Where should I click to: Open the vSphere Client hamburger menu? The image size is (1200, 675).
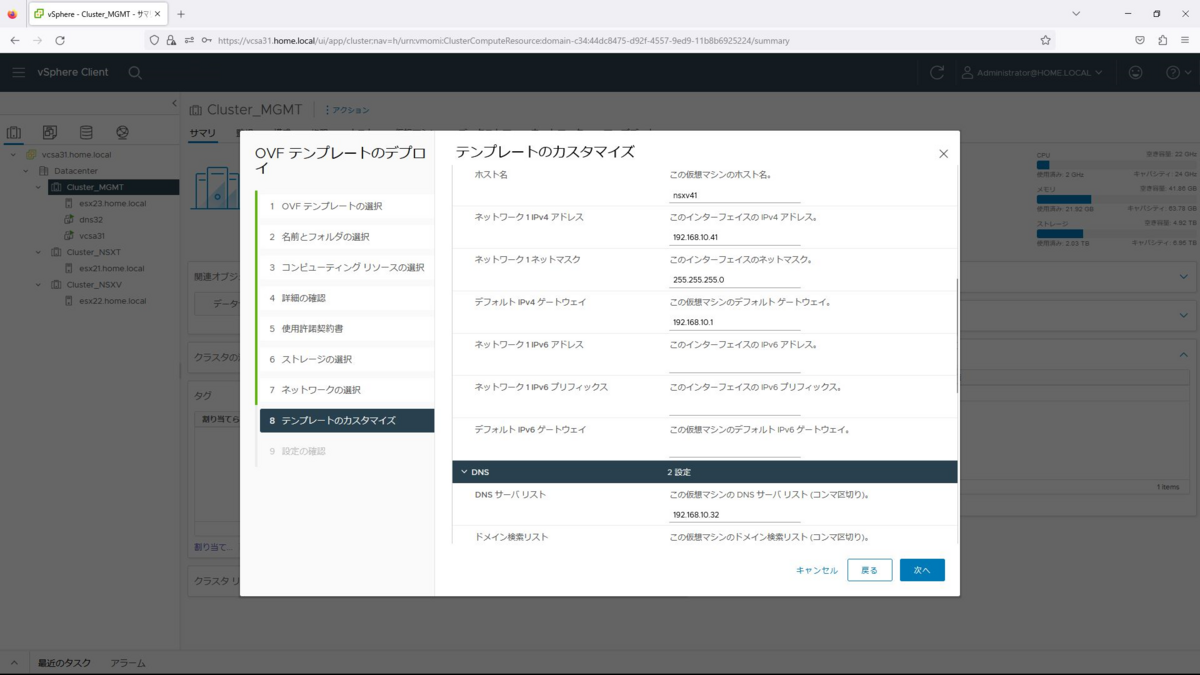pyautogui.click(x=18, y=72)
